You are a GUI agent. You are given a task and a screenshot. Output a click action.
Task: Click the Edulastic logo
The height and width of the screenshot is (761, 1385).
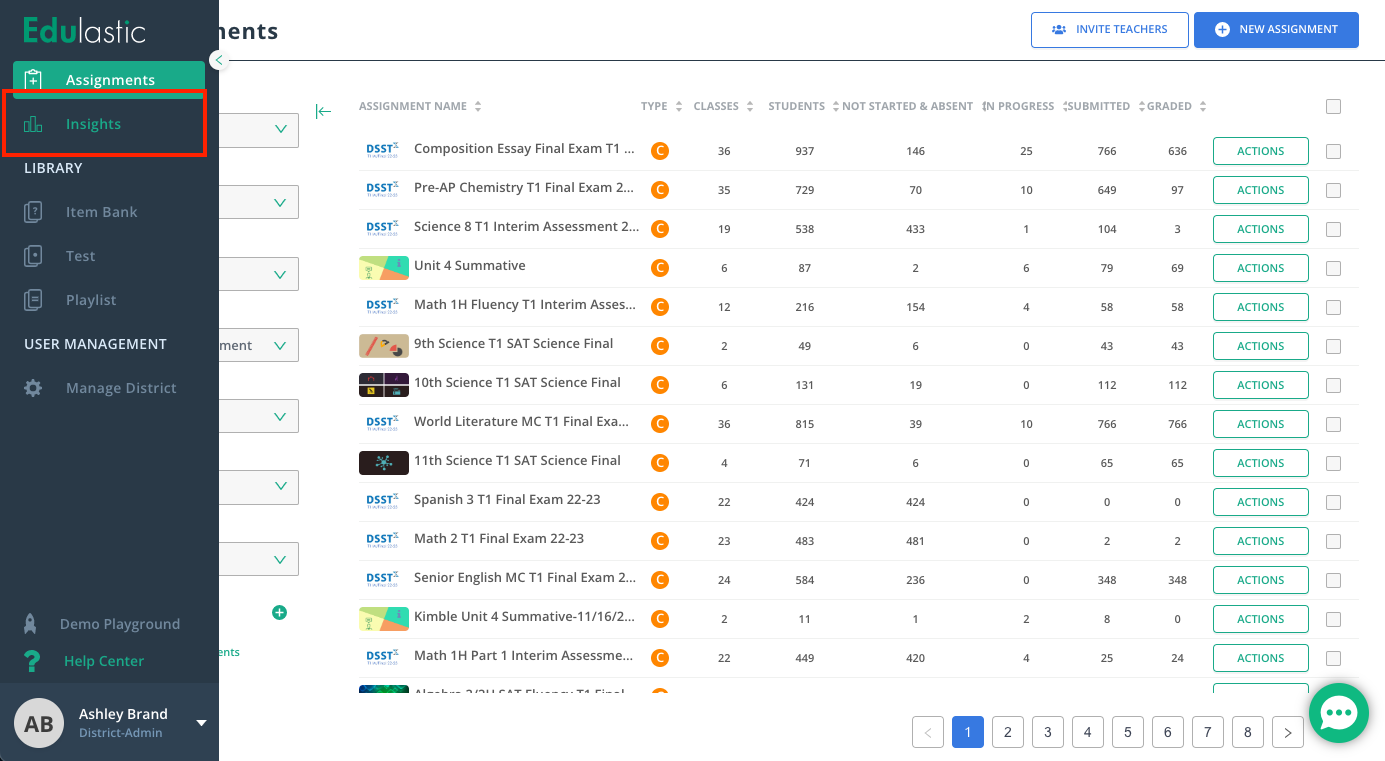click(x=85, y=30)
